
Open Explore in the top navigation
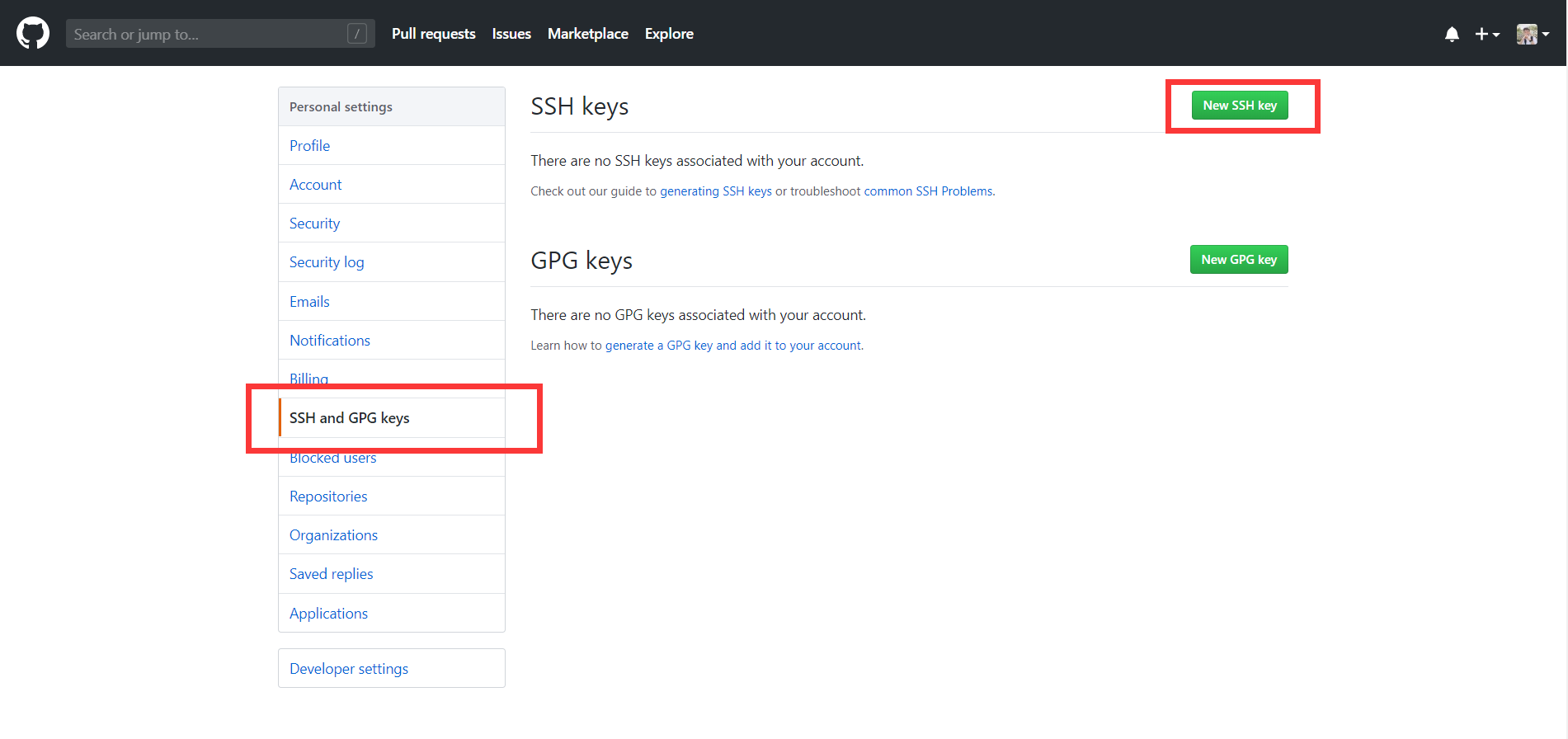click(x=669, y=34)
